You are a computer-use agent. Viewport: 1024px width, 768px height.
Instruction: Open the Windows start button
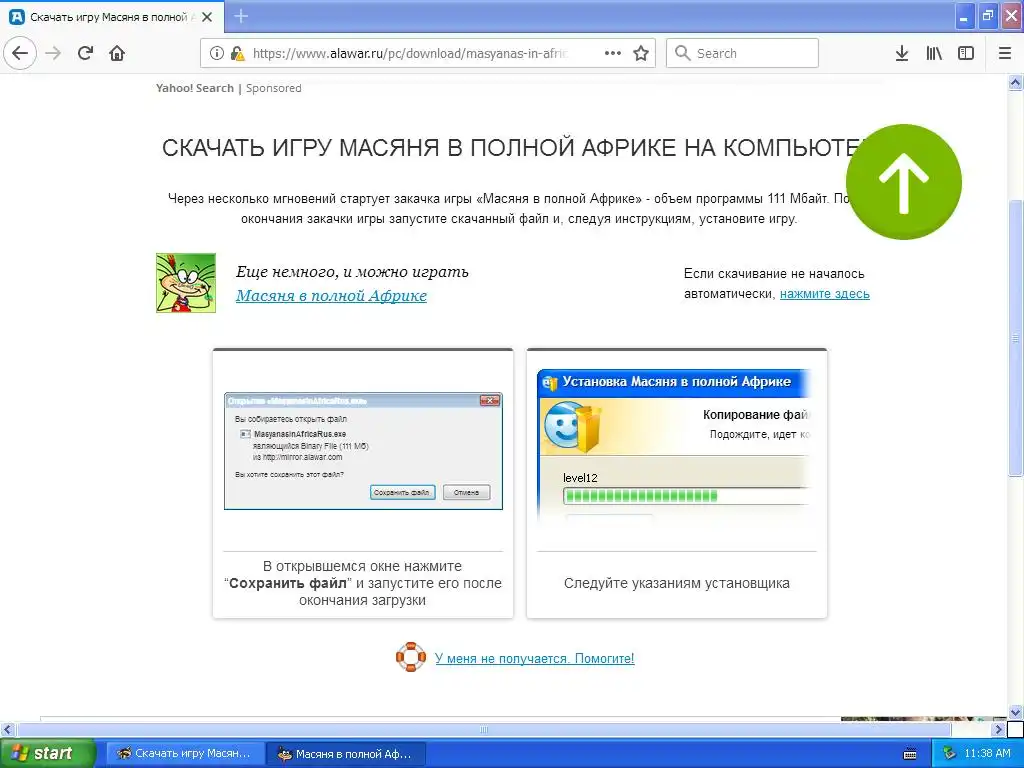(47, 753)
